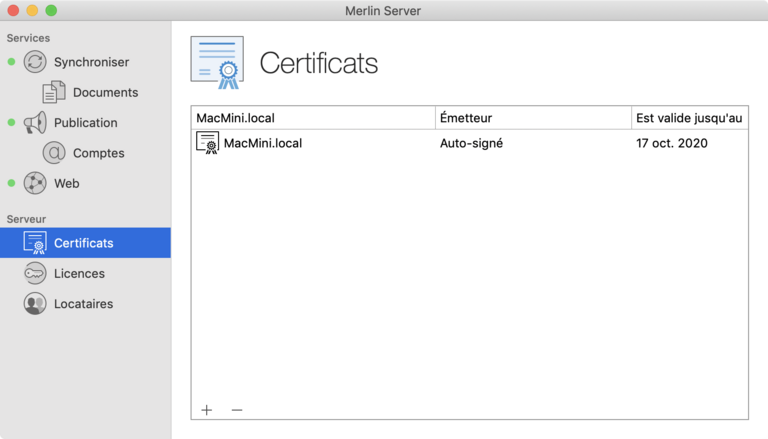Image resolution: width=768 pixels, height=439 pixels.
Task: Minimize the Merlin Server window
Action: tap(32, 10)
